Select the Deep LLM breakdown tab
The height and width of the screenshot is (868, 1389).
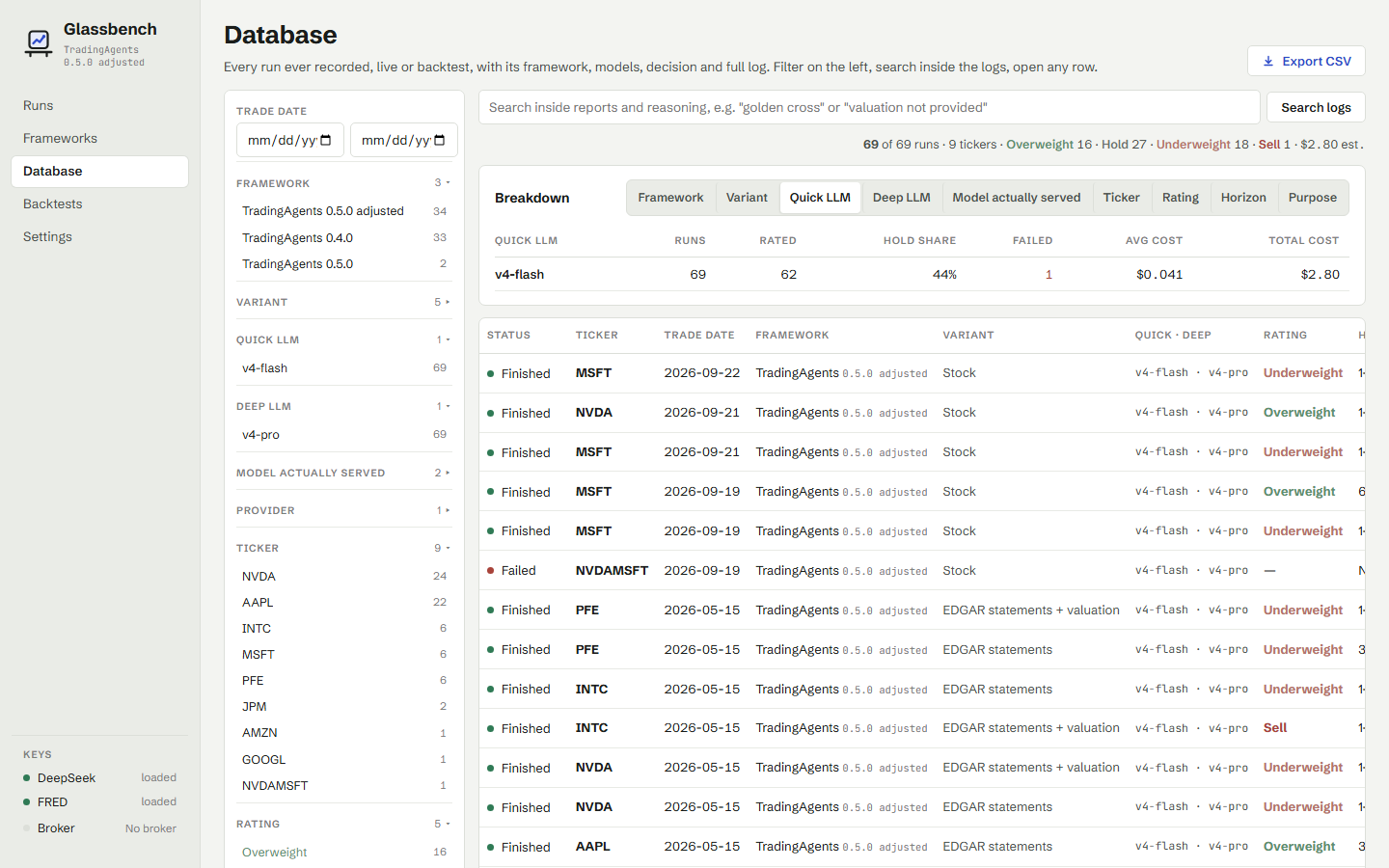pyautogui.click(x=901, y=198)
